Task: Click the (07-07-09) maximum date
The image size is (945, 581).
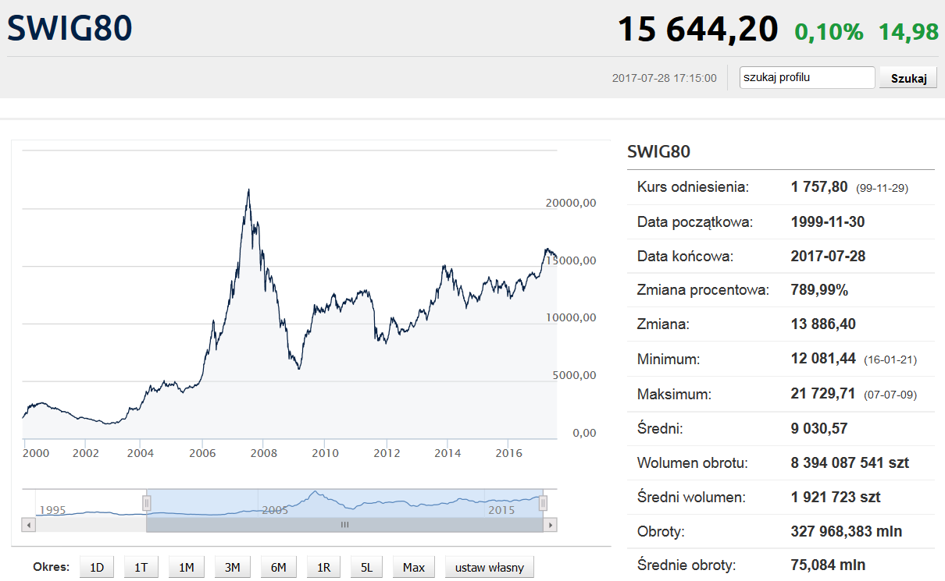Action: (x=890, y=395)
